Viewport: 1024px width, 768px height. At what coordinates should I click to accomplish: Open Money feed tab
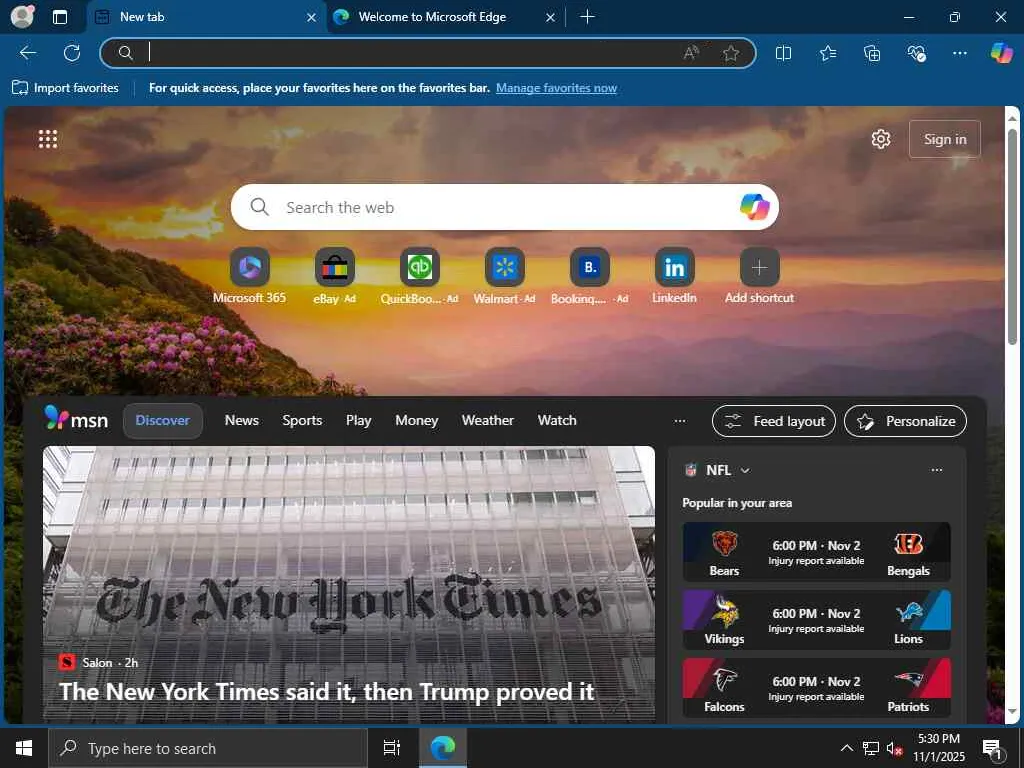[x=417, y=421]
